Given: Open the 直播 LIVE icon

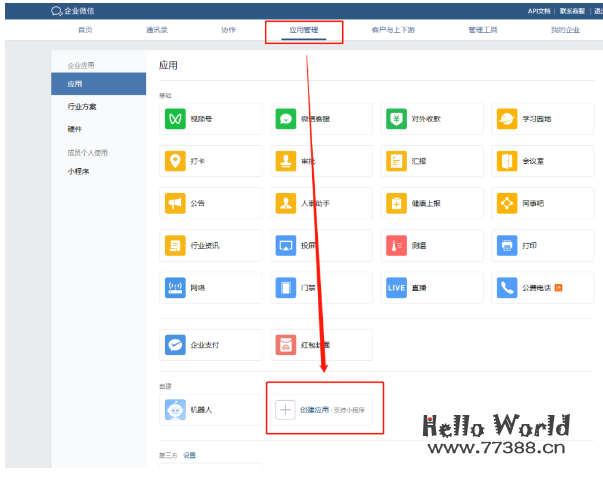Looking at the screenshot, I should click(396, 288).
